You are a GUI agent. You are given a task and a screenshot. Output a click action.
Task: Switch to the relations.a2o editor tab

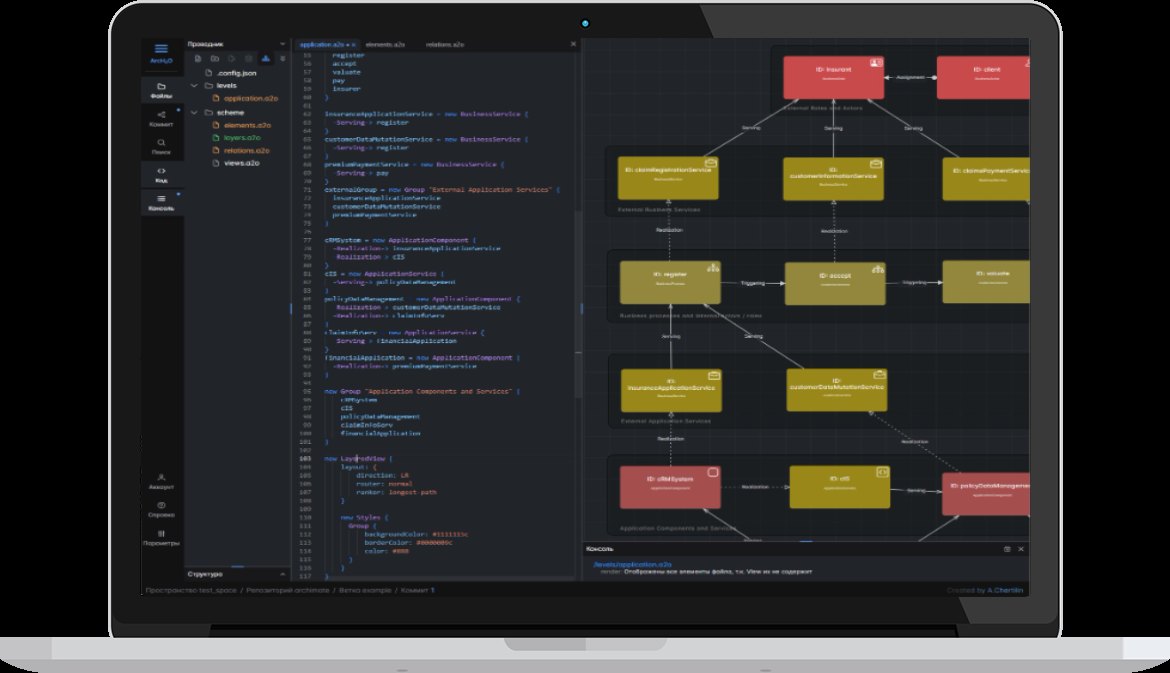point(445,45)
